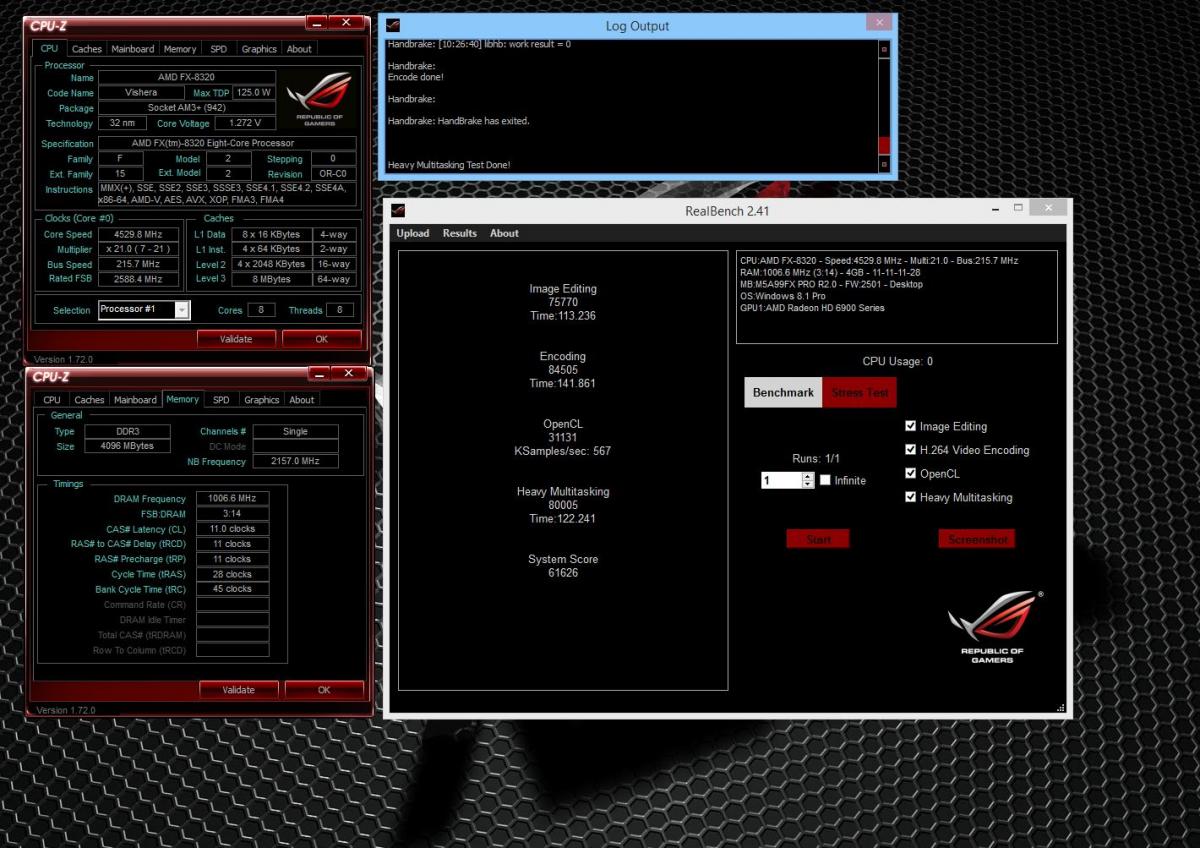Image resolution: width=1200 pixels, height=848 pixels.
Task: Click the red Screenshot button
Action: click(x=977, y=539)
